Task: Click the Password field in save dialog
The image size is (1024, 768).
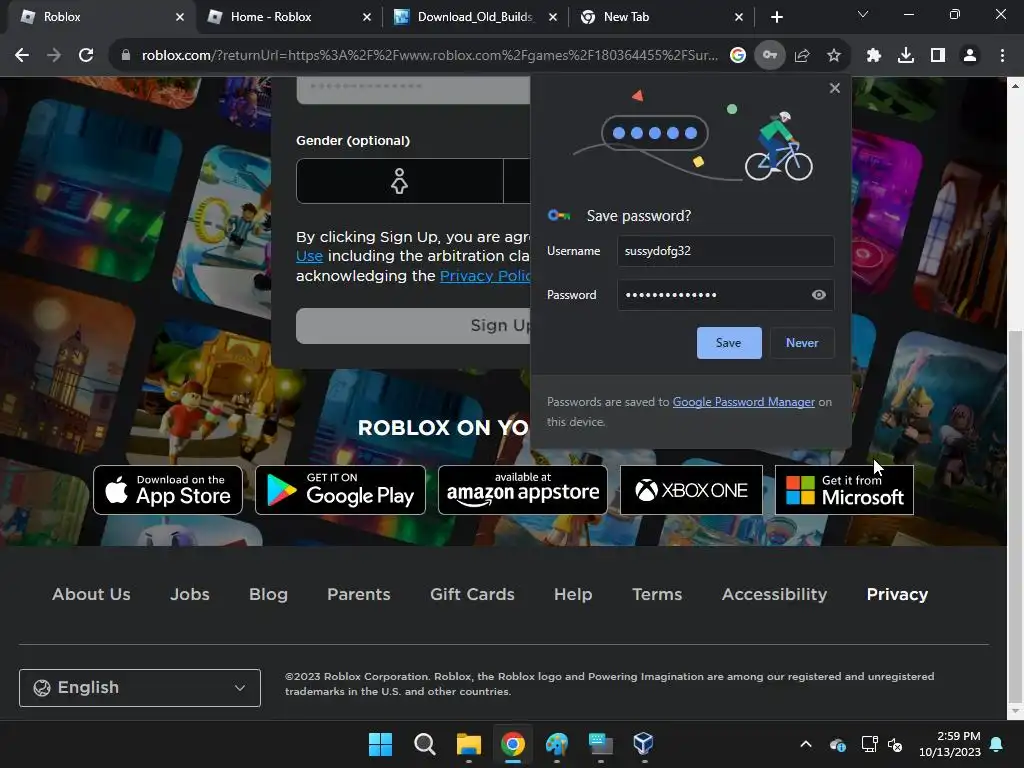Action: [726, 295]
